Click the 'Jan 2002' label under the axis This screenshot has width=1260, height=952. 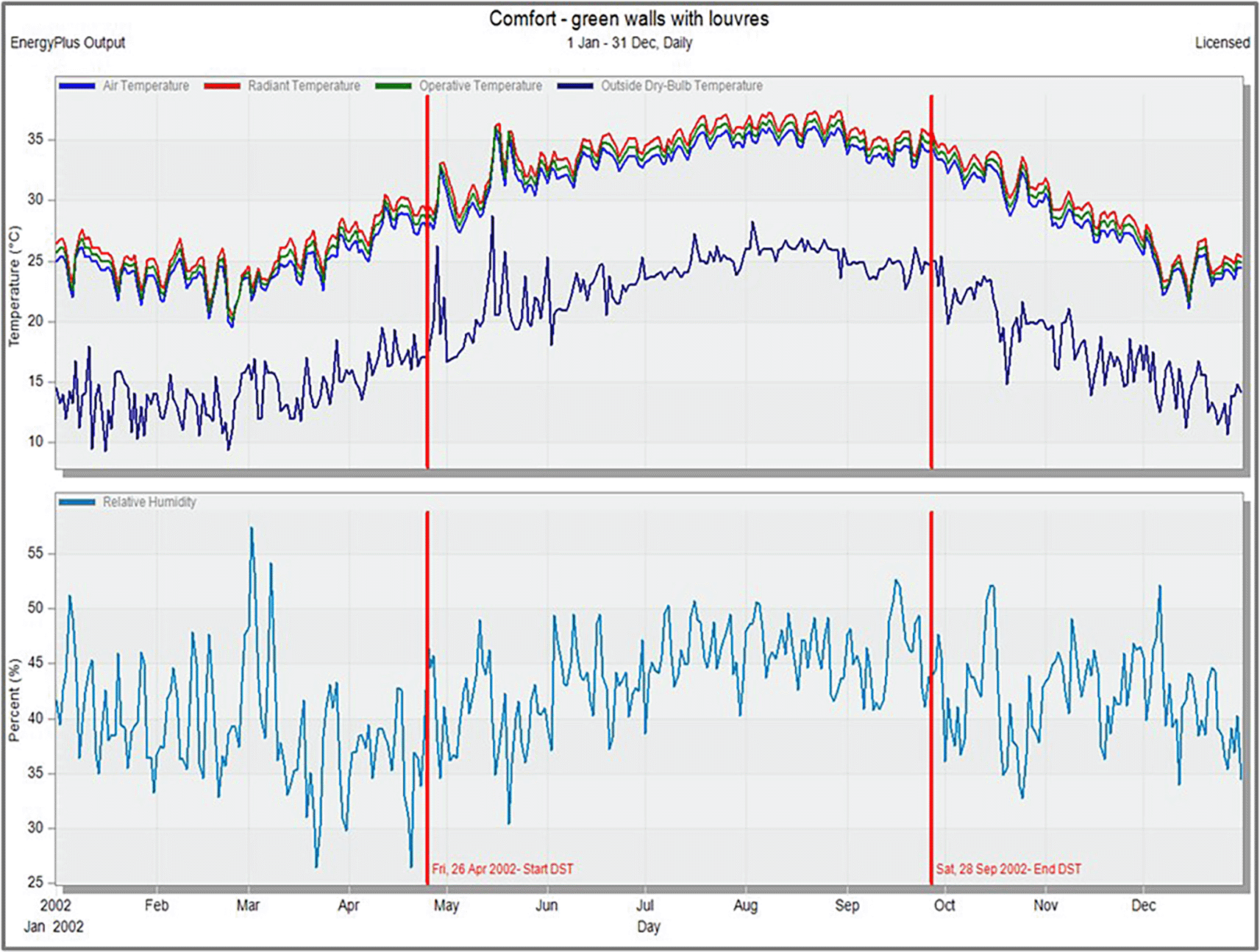click(x=53, y=926)
